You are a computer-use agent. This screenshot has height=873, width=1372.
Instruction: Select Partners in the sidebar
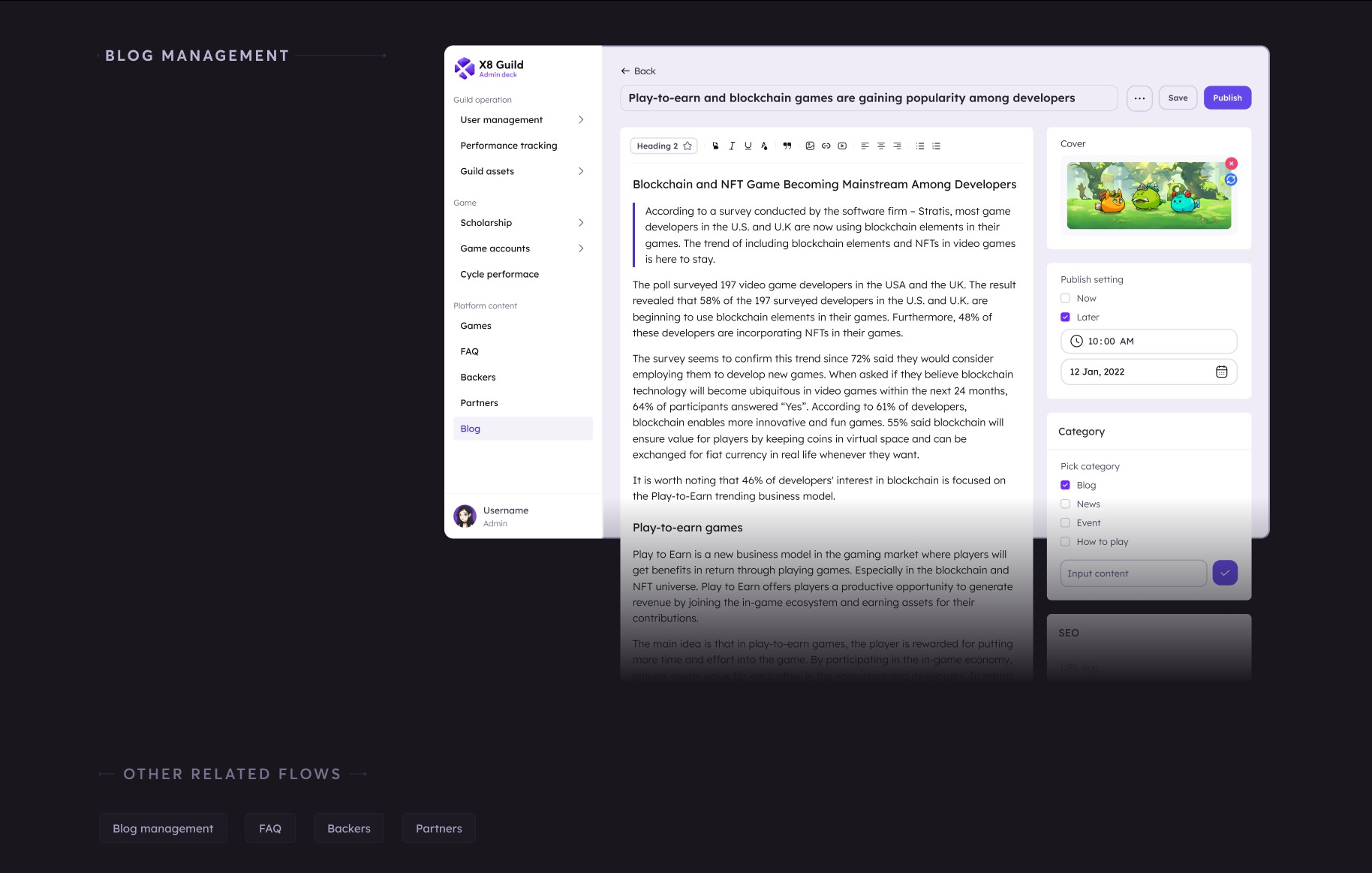479,402
